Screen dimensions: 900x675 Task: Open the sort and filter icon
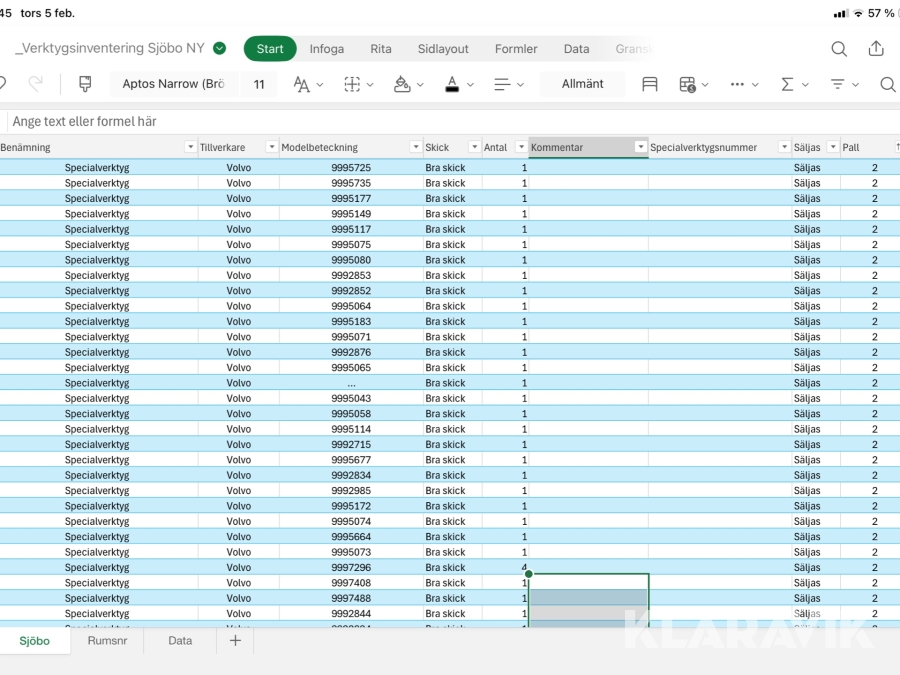tap(838, 84)
